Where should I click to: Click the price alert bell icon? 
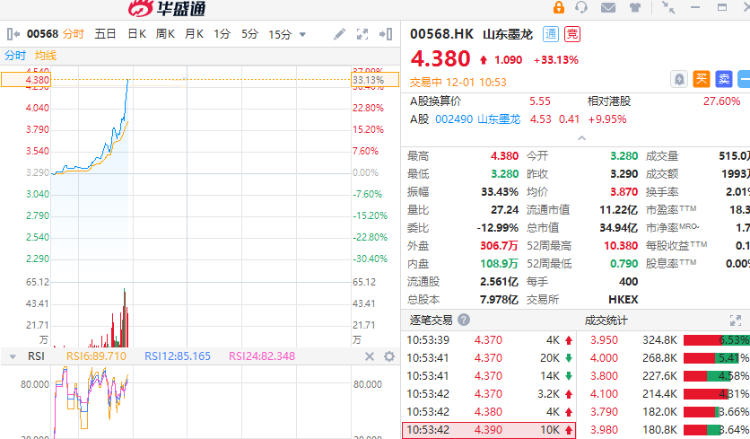(x=679, y=79)
